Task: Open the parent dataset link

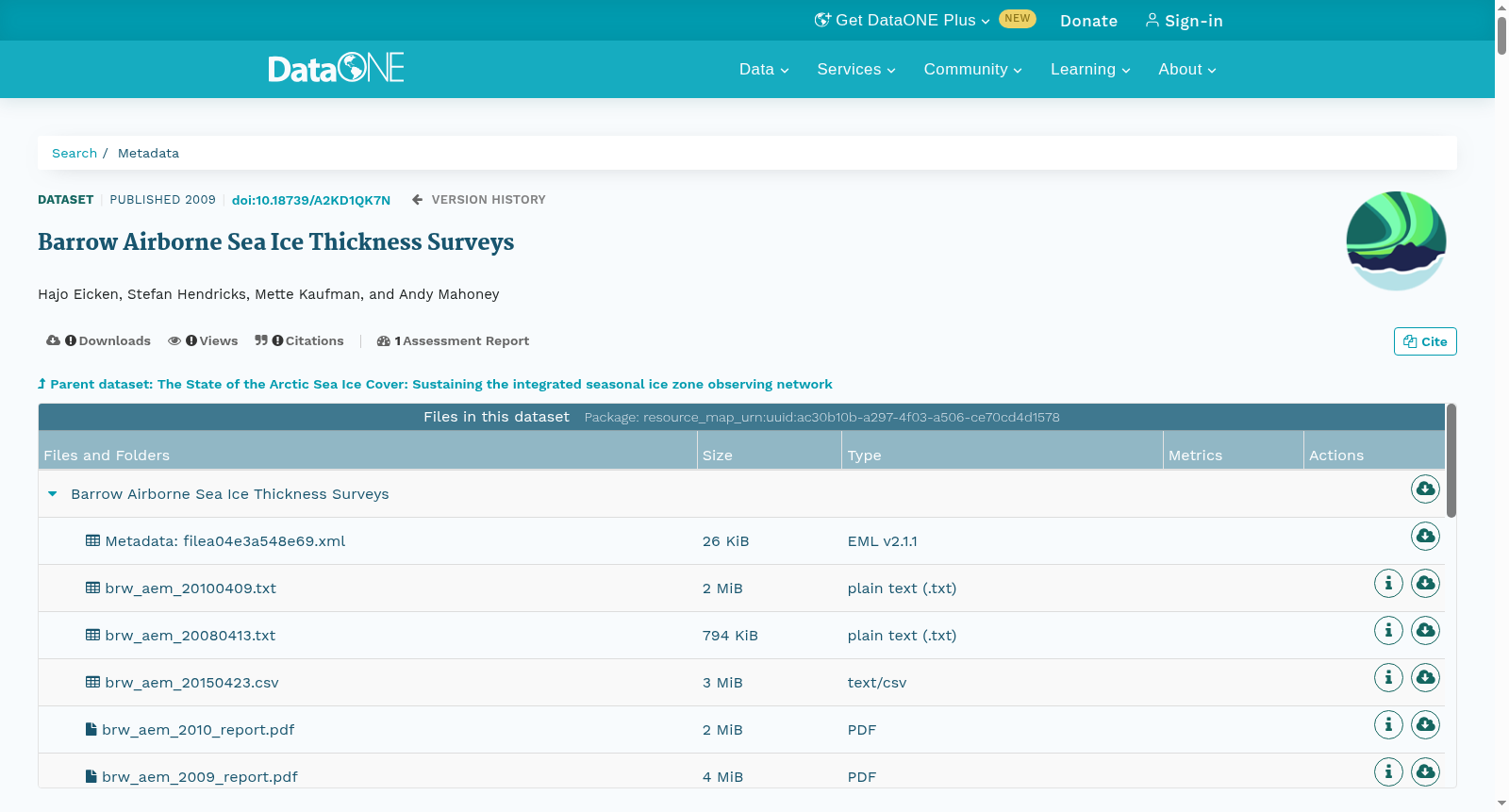Action: (435, 384)
